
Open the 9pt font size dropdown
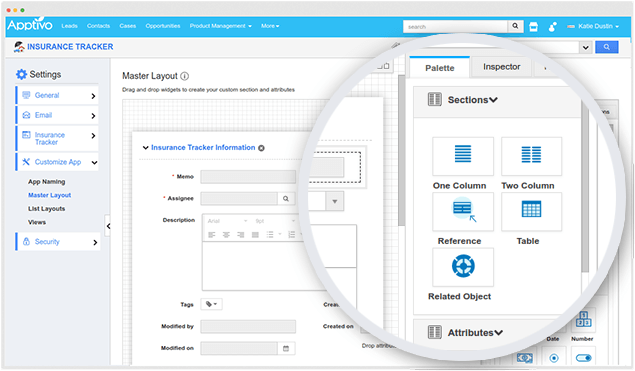coord(275,221)
